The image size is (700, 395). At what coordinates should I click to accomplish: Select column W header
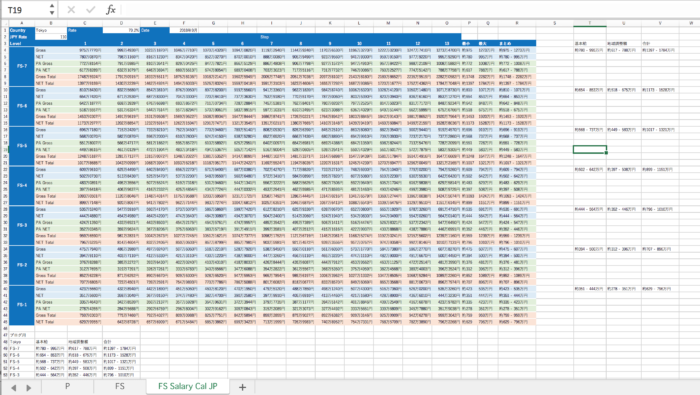click(x=690, y=23)
